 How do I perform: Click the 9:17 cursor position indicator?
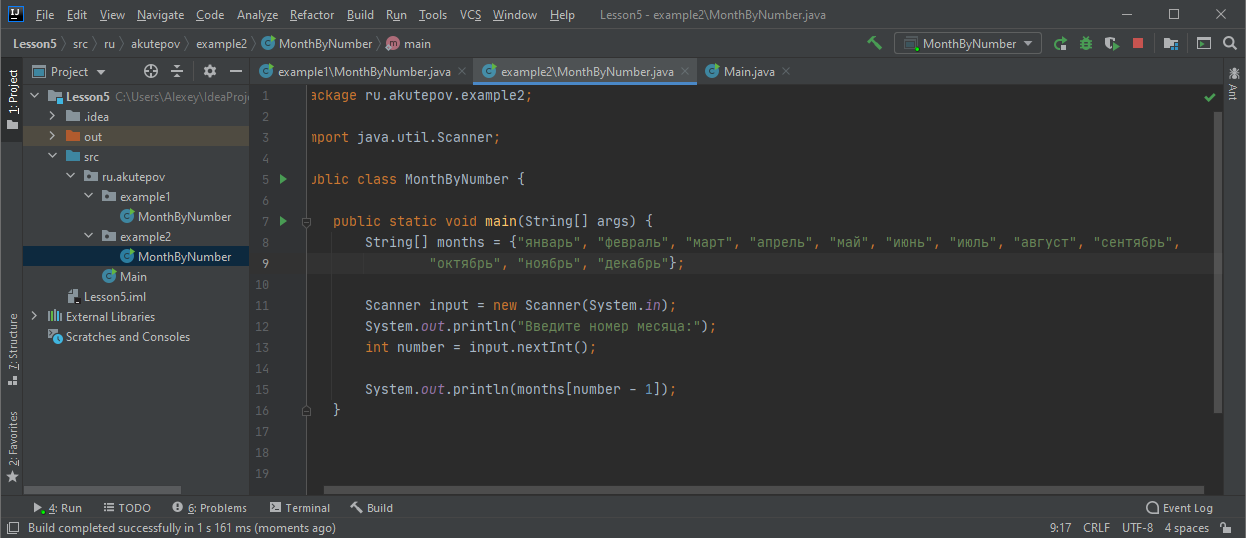click(1060, 528)
